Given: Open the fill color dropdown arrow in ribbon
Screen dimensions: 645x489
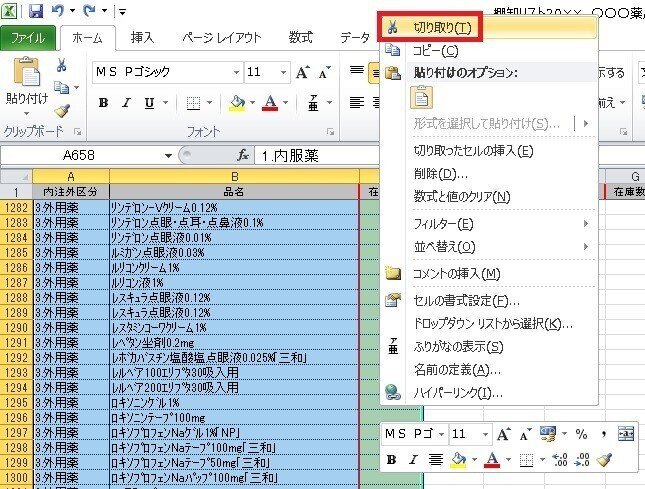Looking at the screenshot, I should pos(252,102).
